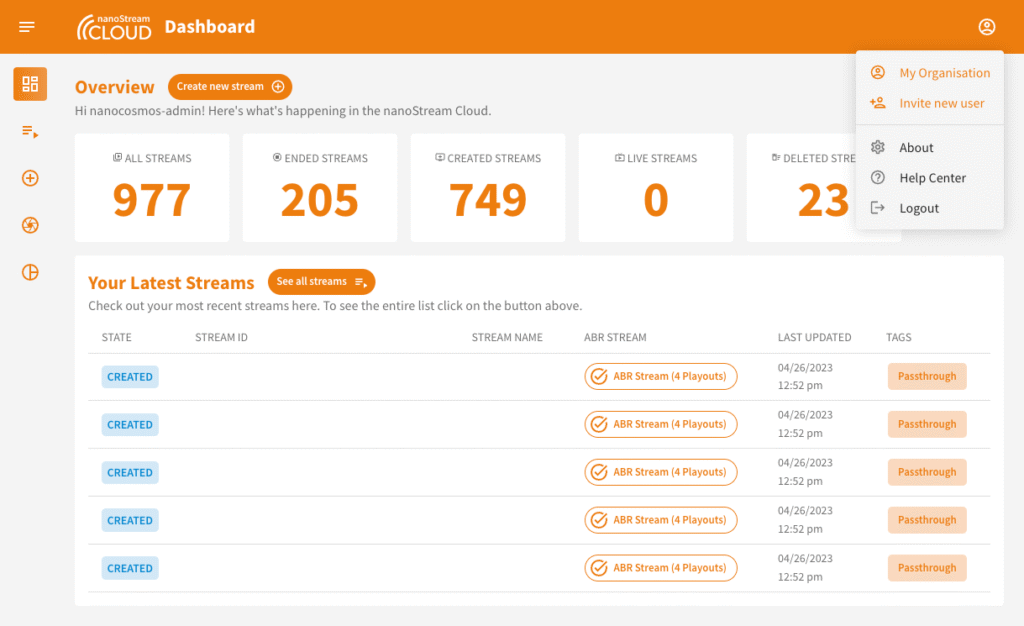This screenshot has height=626, width=1024.
Task: Click first row's ABR Stream badge
Action: tap(661, 377)
